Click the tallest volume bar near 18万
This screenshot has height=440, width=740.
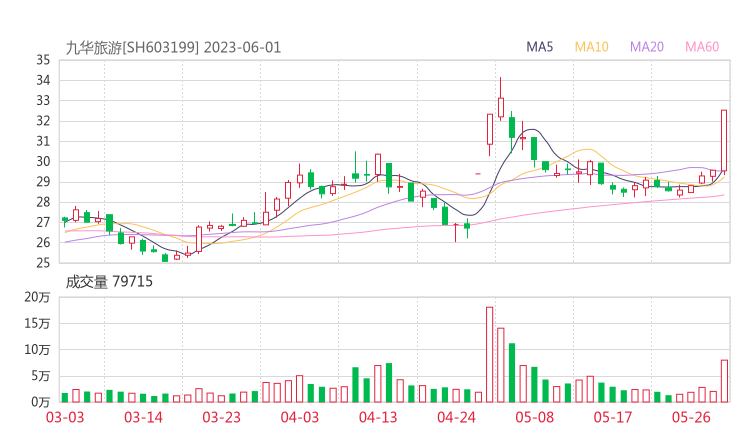tap(489, 355)
